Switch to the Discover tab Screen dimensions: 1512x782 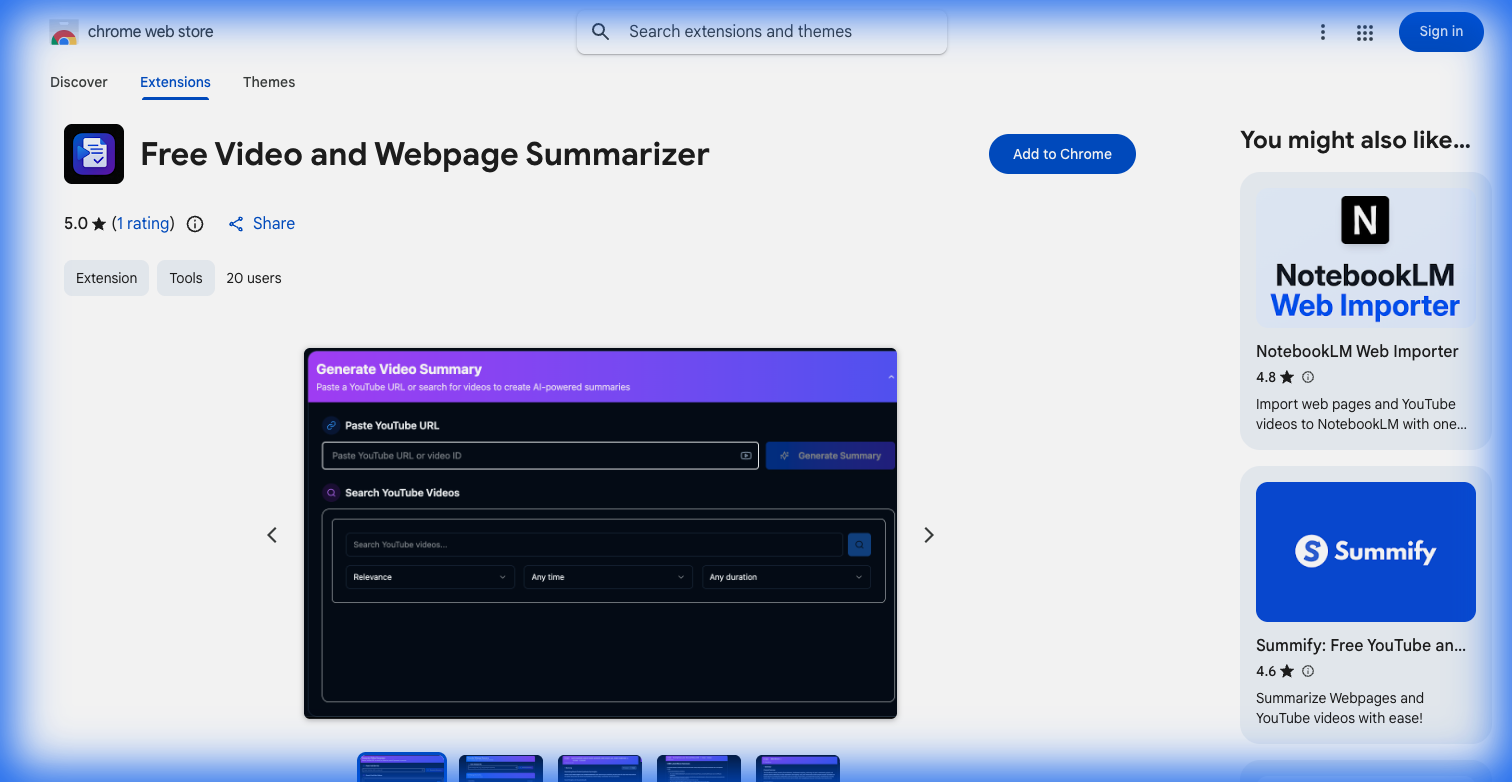(x=78, y=82)
